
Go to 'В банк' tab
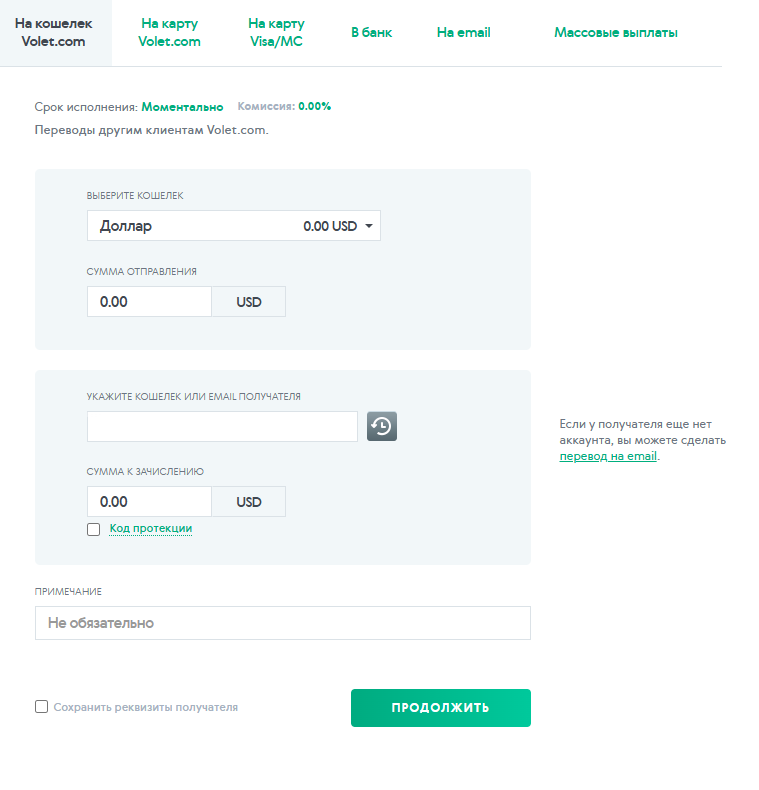[371, 32]
